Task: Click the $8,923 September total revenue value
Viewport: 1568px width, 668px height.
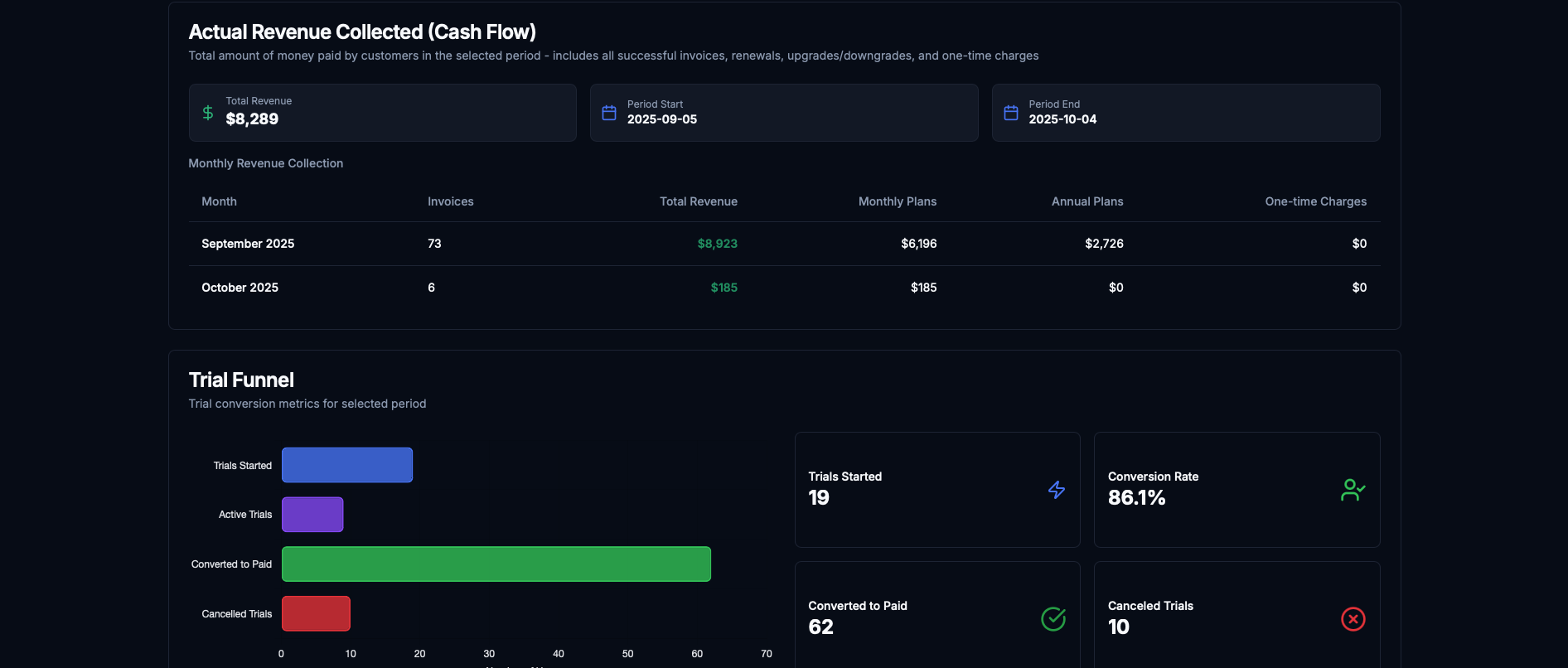Action: pos(717,244)
